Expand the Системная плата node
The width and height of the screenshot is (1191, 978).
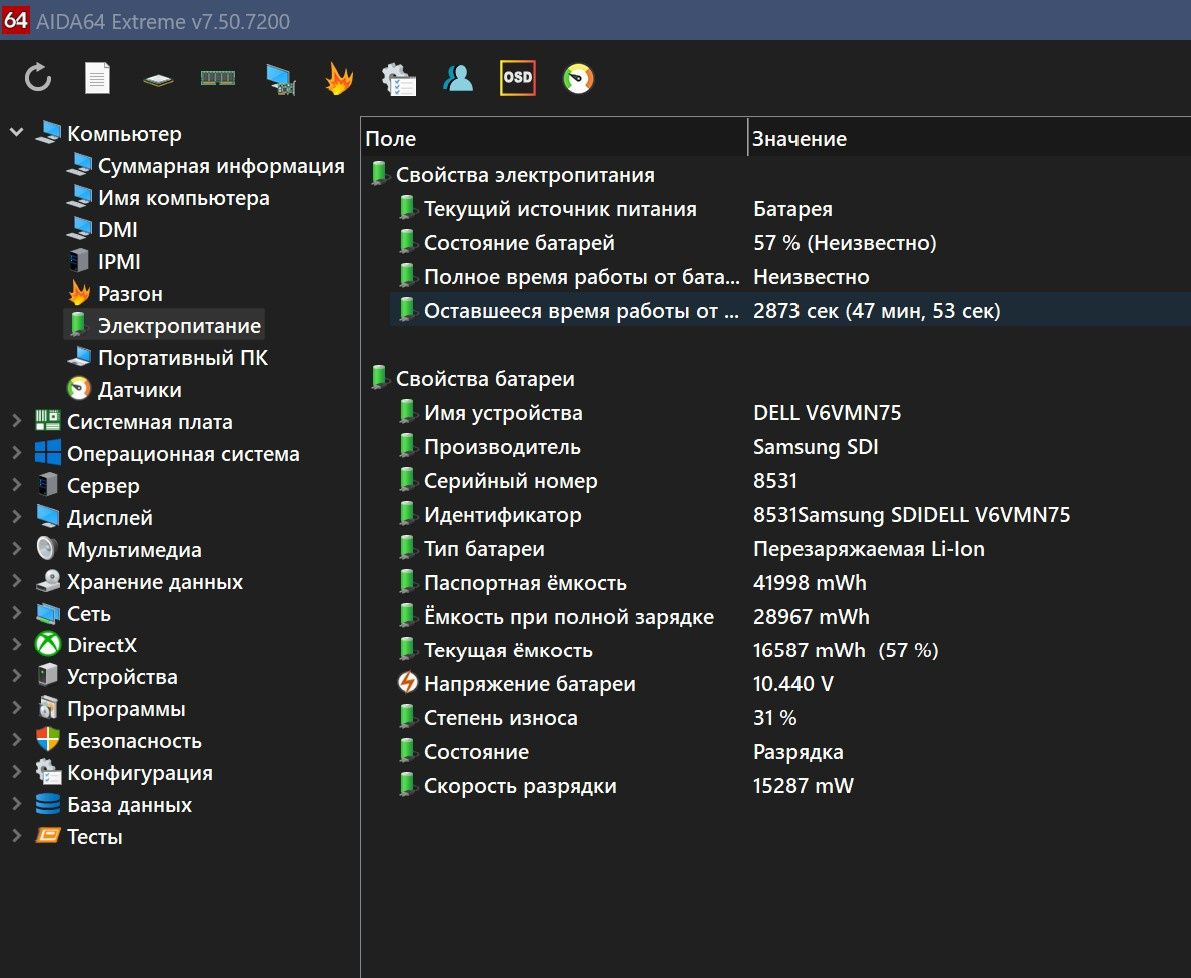(16, 421)
